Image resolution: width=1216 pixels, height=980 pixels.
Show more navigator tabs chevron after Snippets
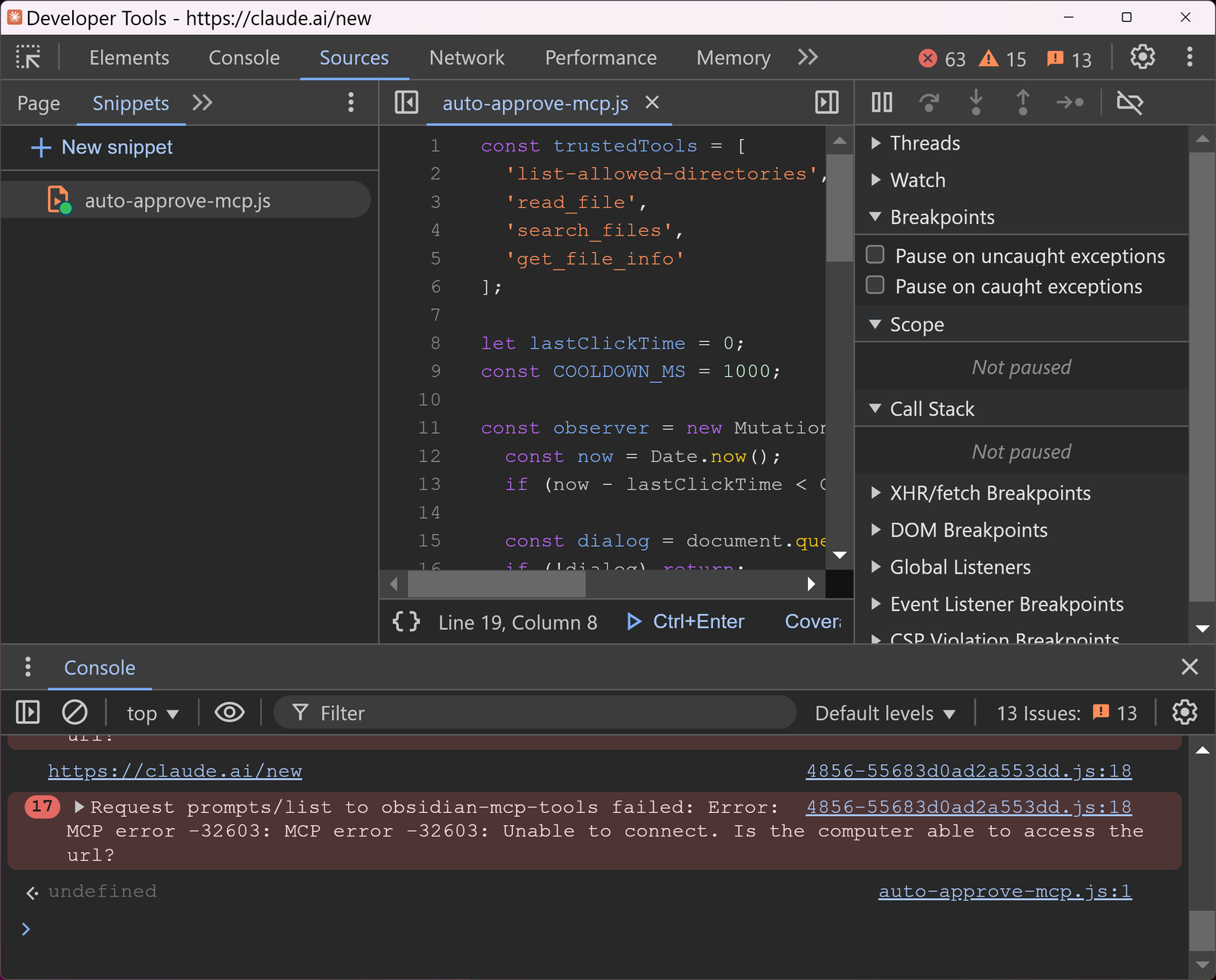[202, 103]
